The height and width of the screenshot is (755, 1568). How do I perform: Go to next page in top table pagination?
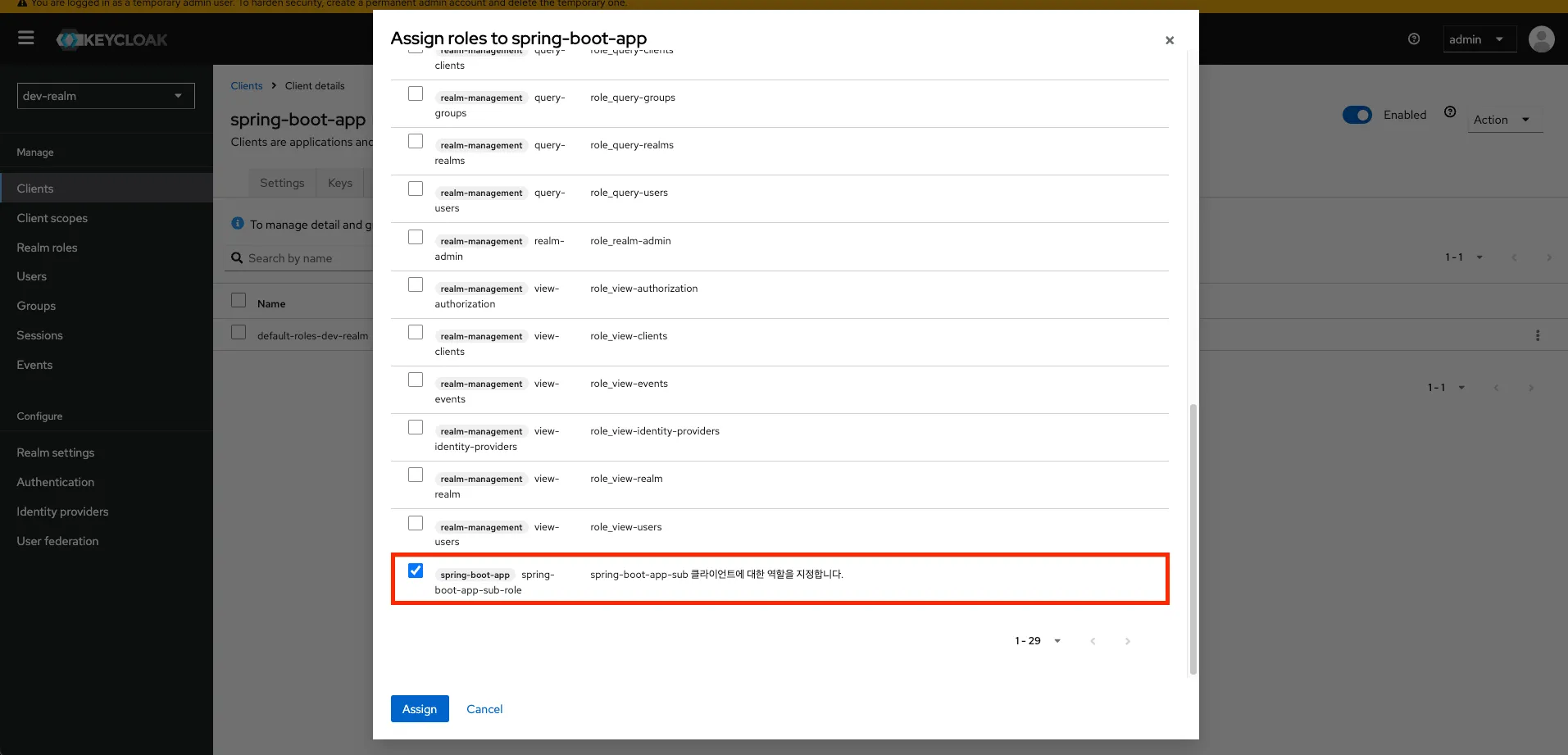[1548, 257]
